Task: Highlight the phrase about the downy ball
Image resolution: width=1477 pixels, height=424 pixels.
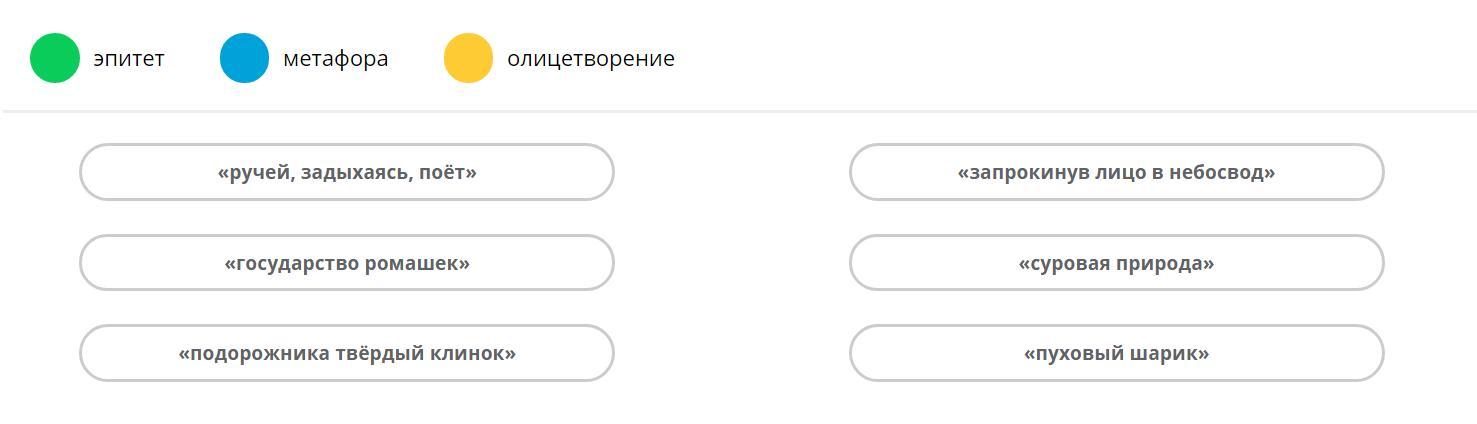Action: click(x=1116, y=353)
